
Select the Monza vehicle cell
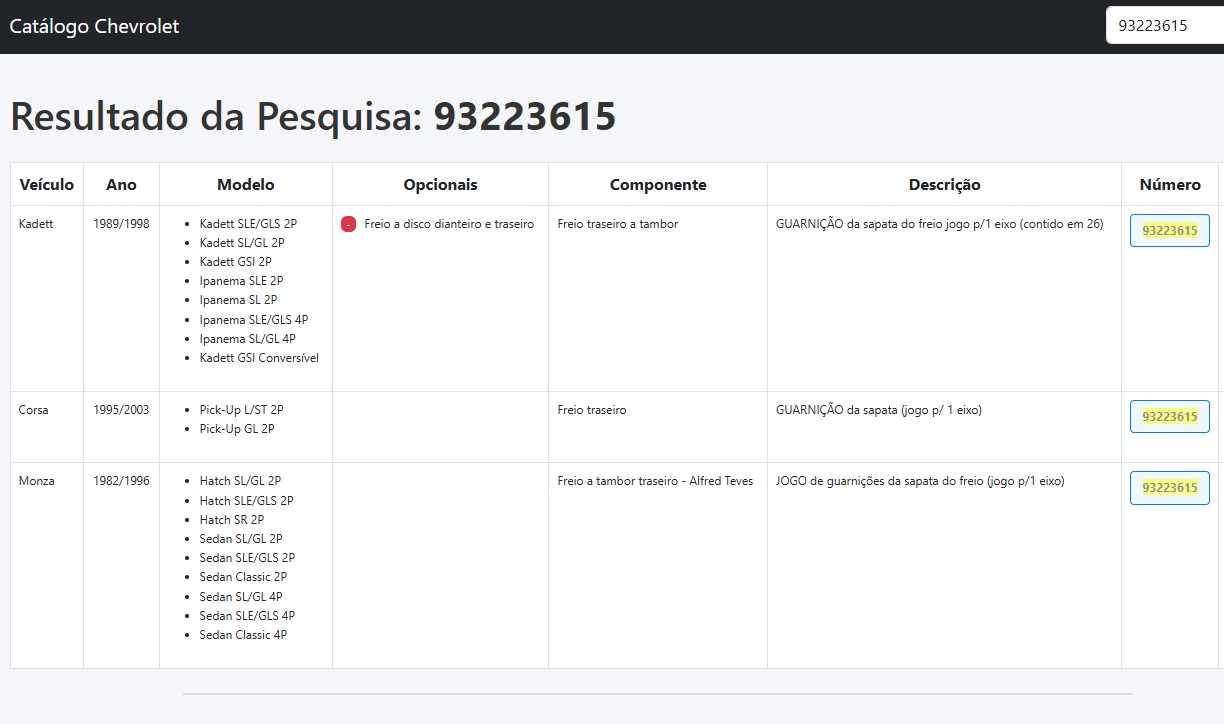pyautogui.click(x=37, y=481)
